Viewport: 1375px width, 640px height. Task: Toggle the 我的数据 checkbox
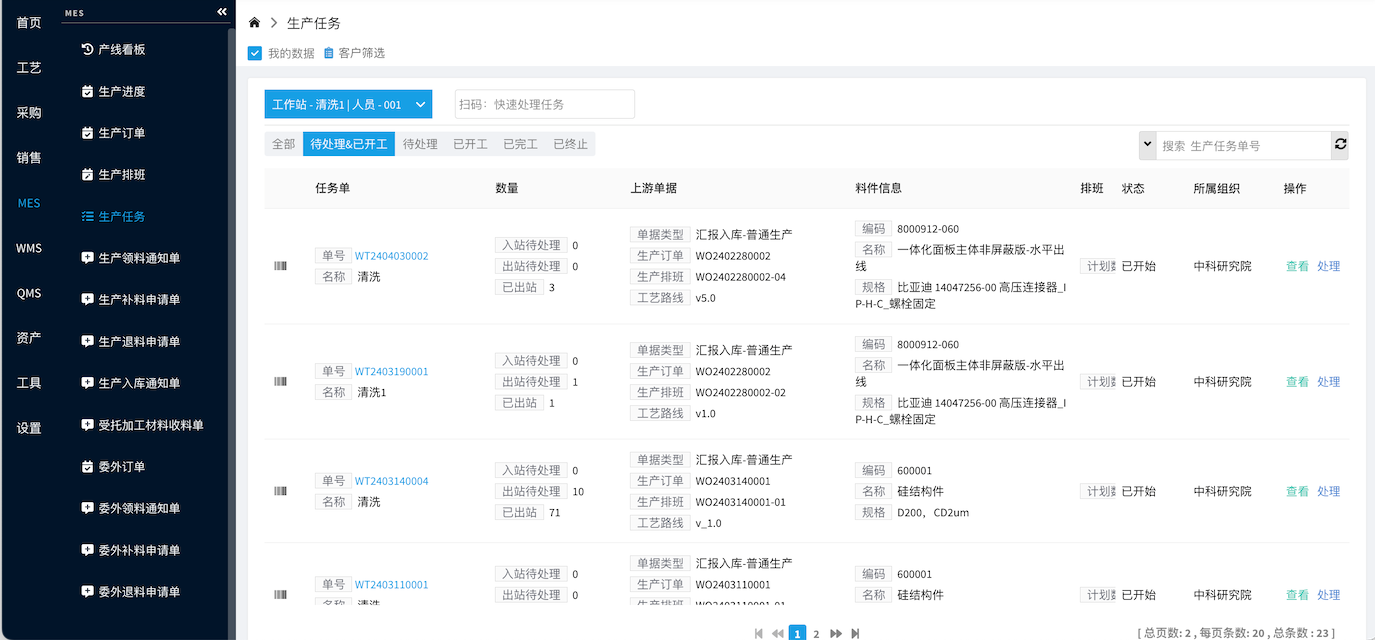255,53
